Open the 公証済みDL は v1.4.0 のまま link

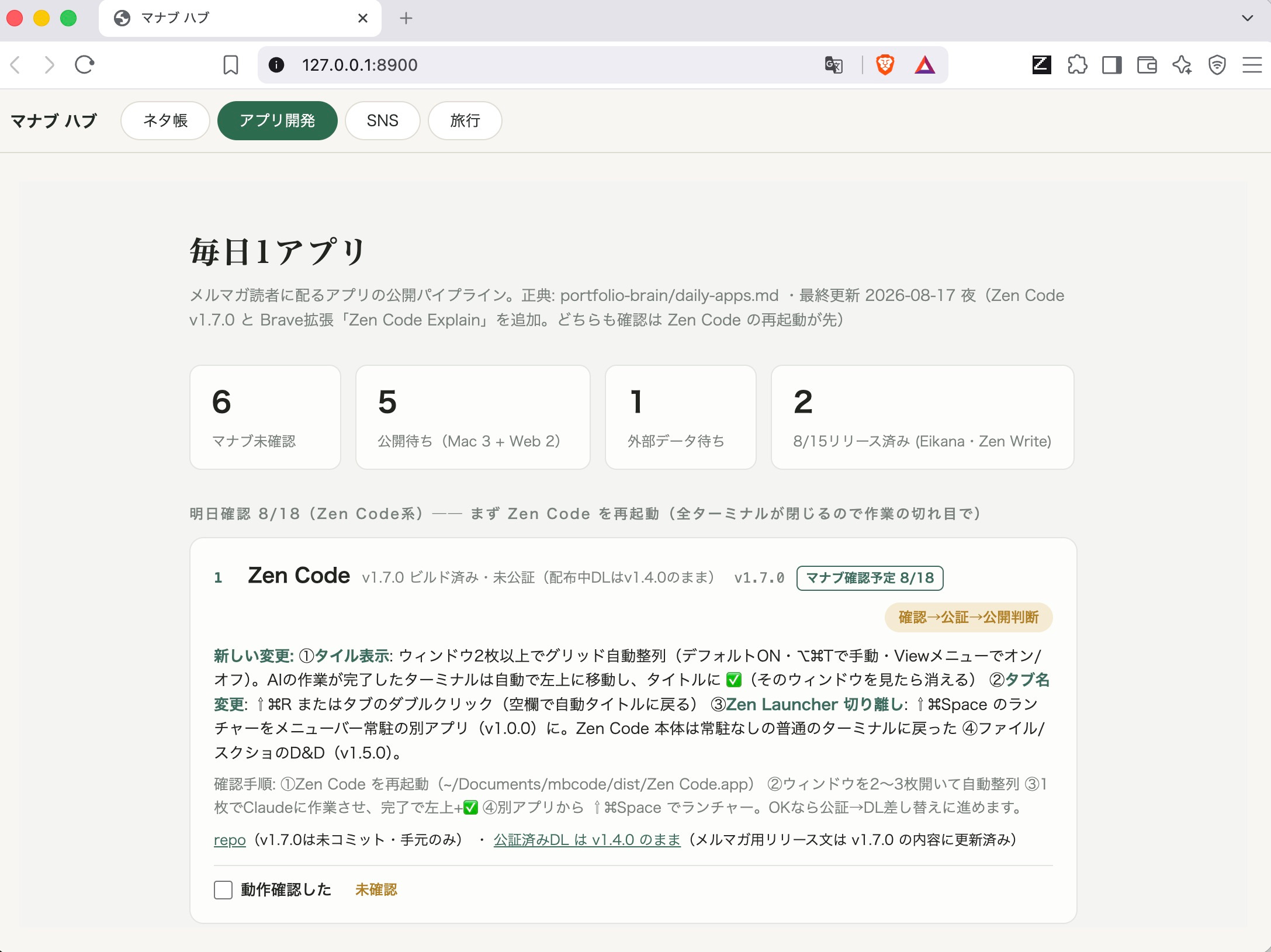click(587, 840)
